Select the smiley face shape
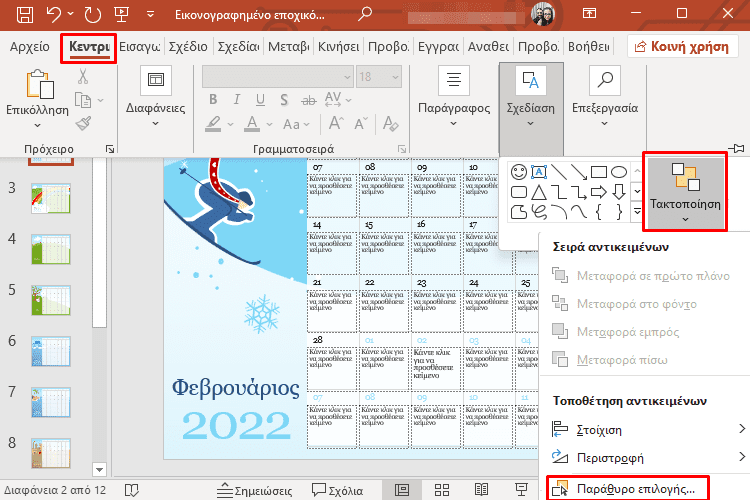Viewport: 750px width, 500px height. tap(518, 172)
